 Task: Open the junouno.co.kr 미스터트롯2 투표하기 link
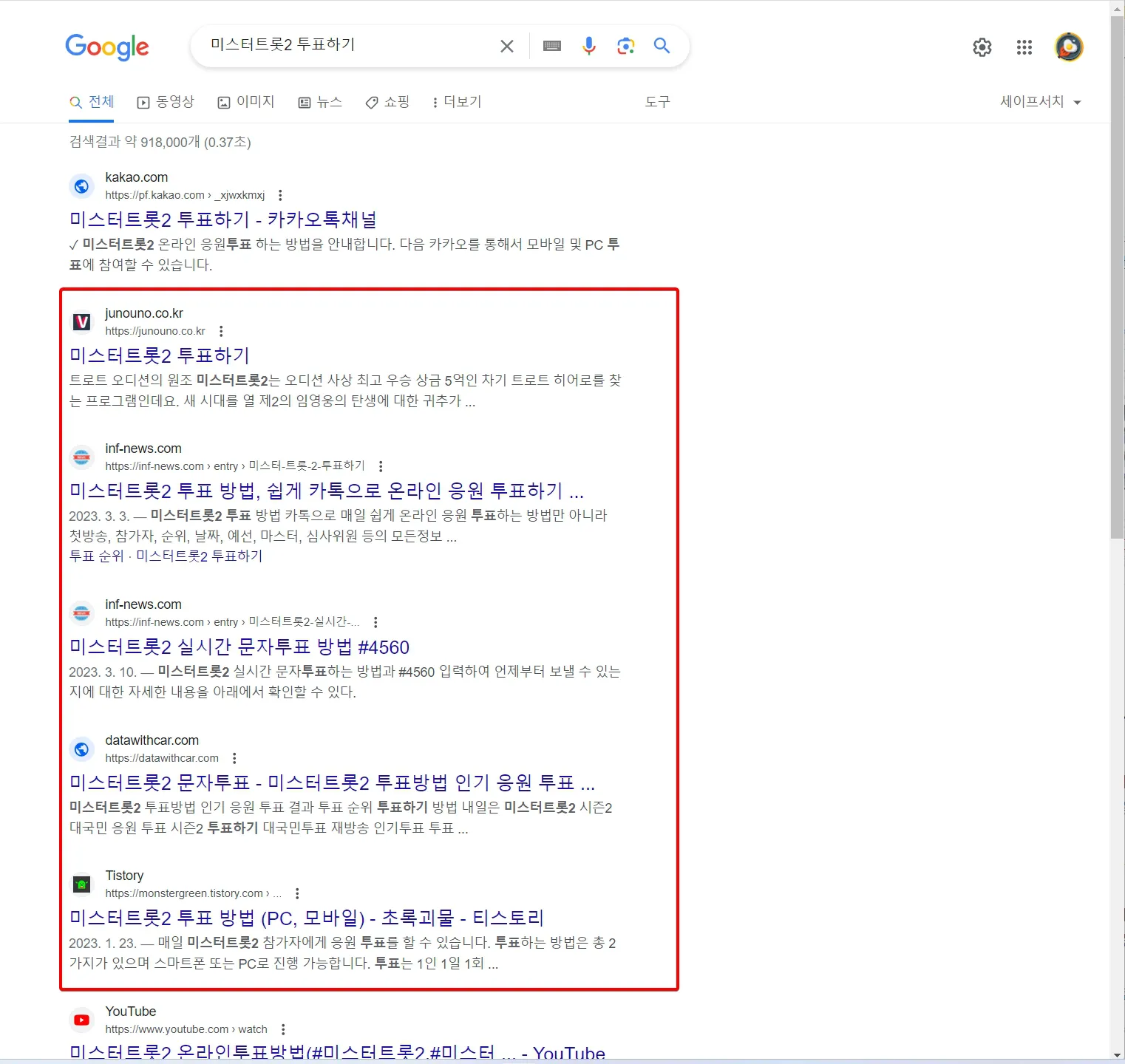point(160,355)
